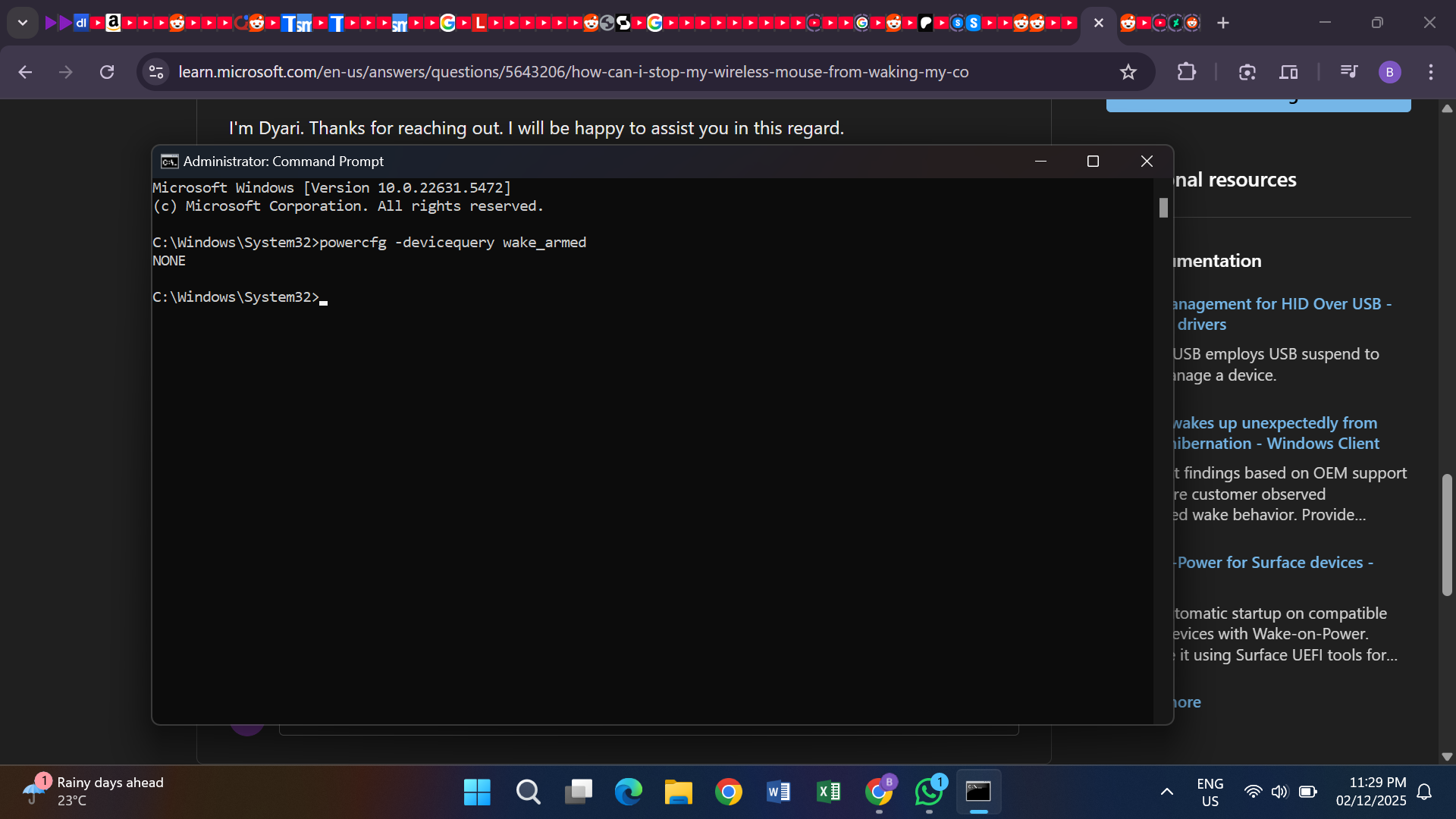Open Windows Search from the taskbar
The width and height of the screenshot is (1456, 819).
pos(529,792)
